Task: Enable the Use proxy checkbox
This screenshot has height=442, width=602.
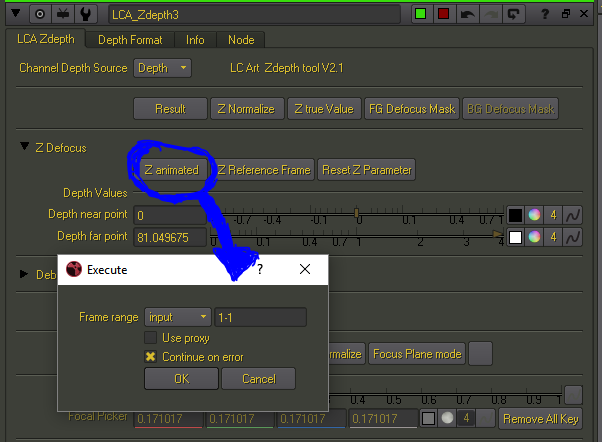Action: pos(151,338)
